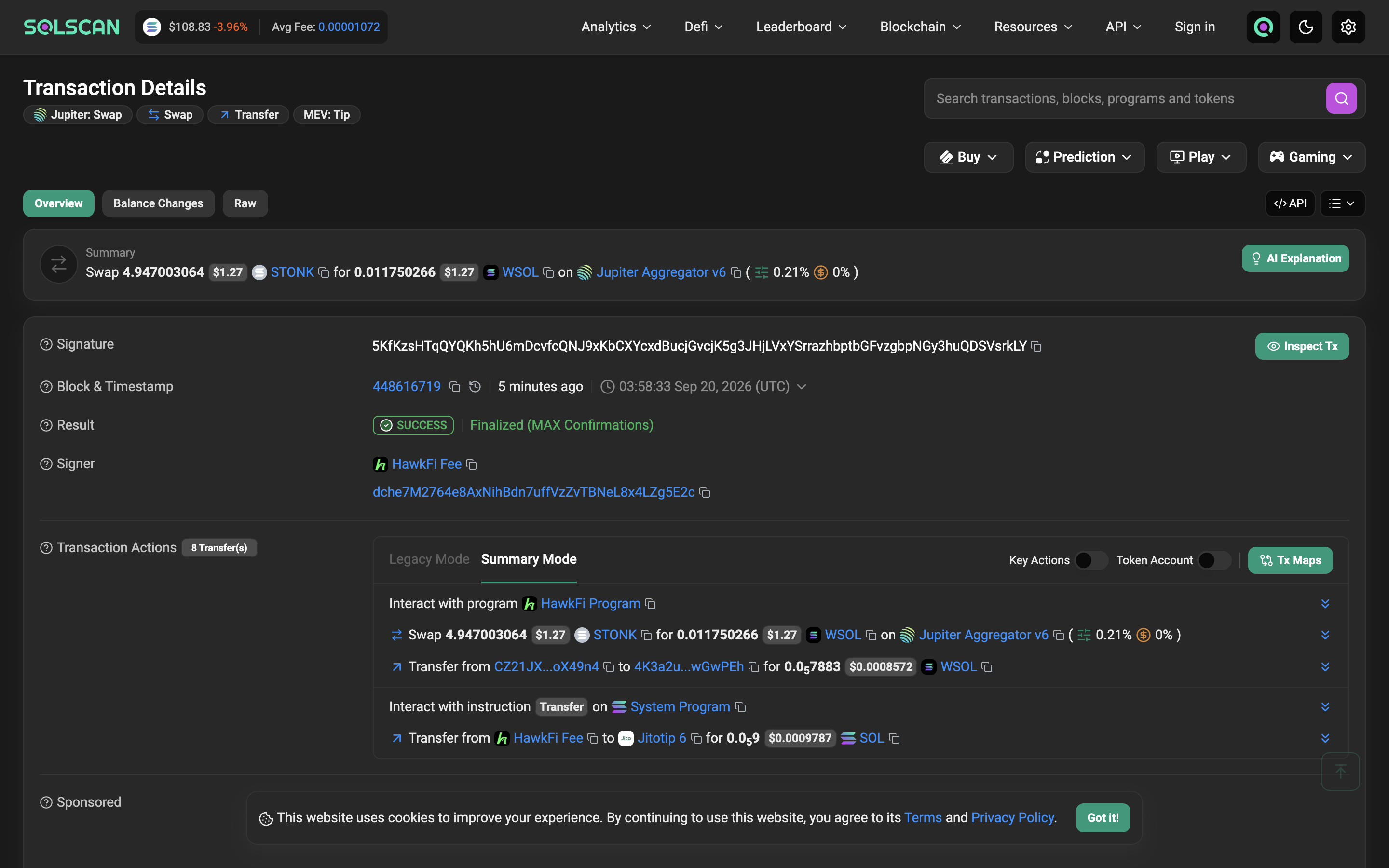This screenshot has height=868, width=1389.
Task: Click Transaction Actions help question icon
Action: pyautogui.click(x=46, y=548)
